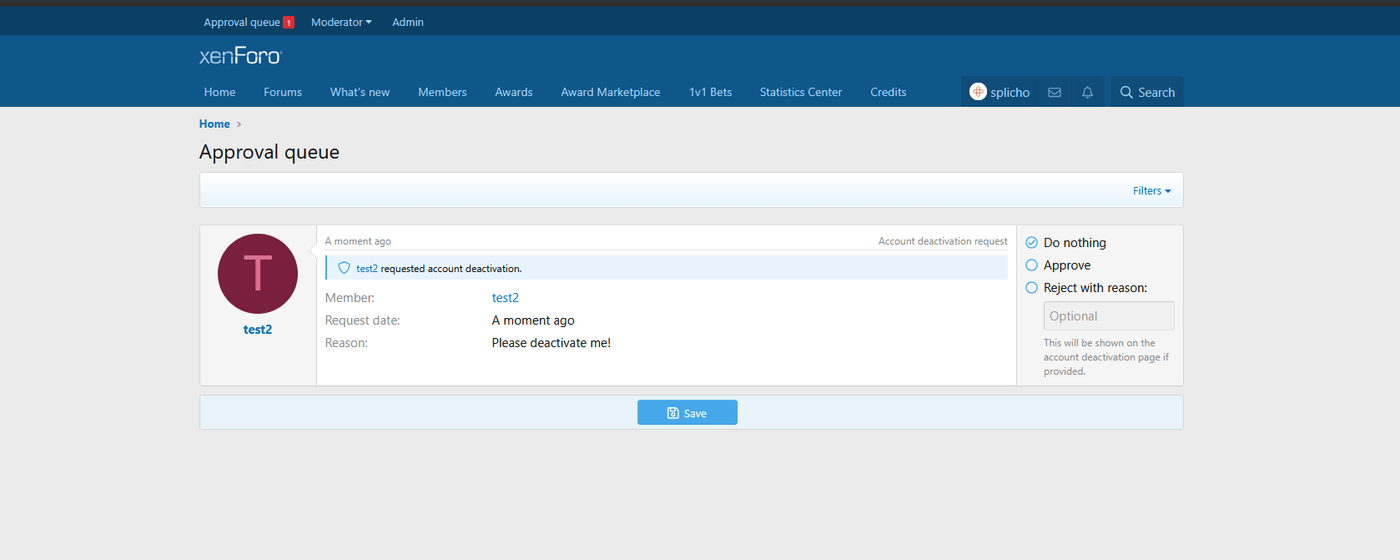This screenshot has width=1400, height=560.
Task: Click the splicho user avatar
Action: 978,92
